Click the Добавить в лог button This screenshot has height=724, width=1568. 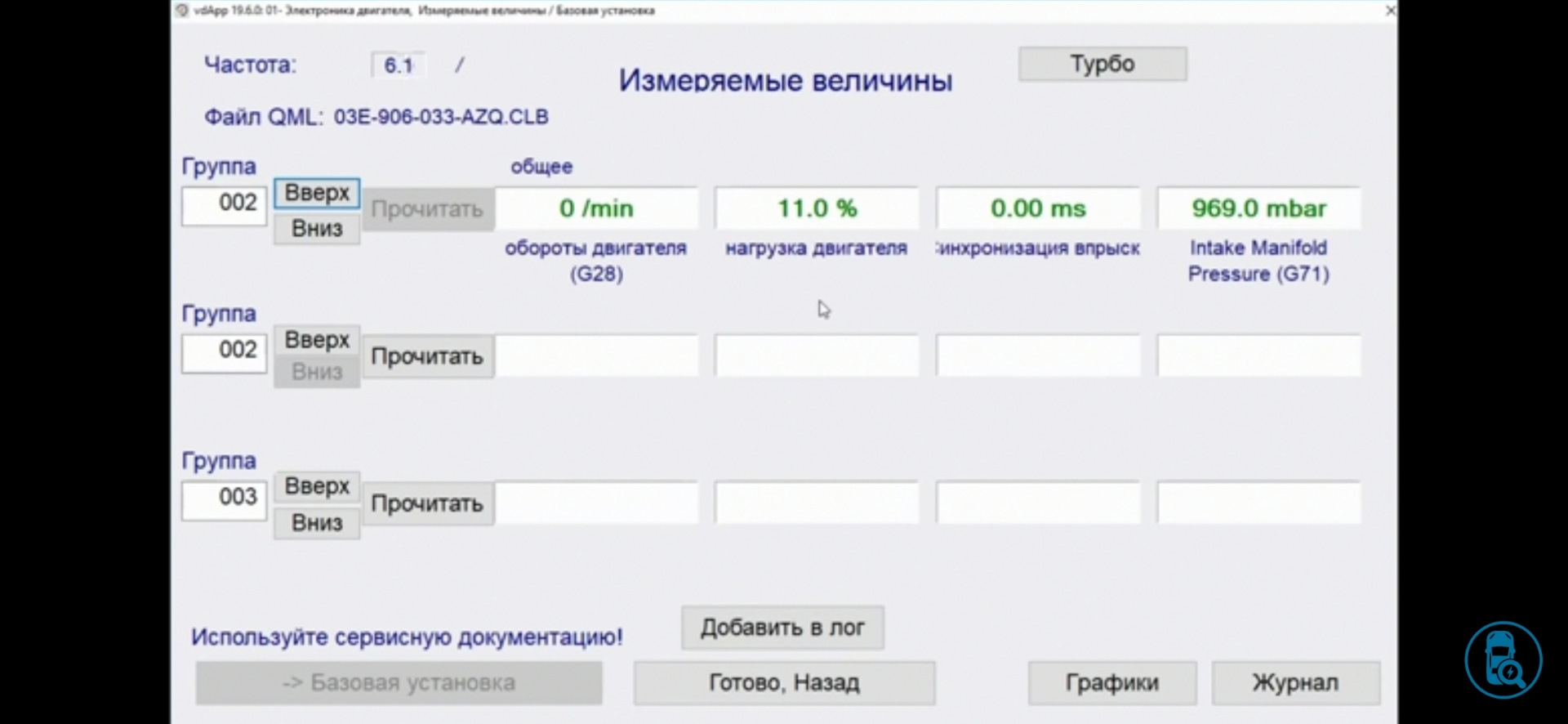pyautogui.click(x=782, y=628)
